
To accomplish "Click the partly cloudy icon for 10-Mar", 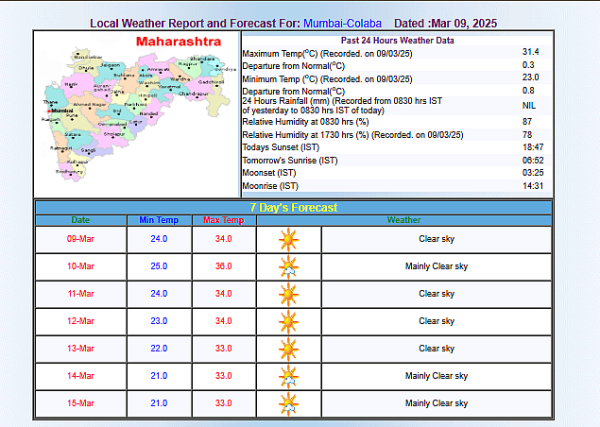I will tap(289, 267).
